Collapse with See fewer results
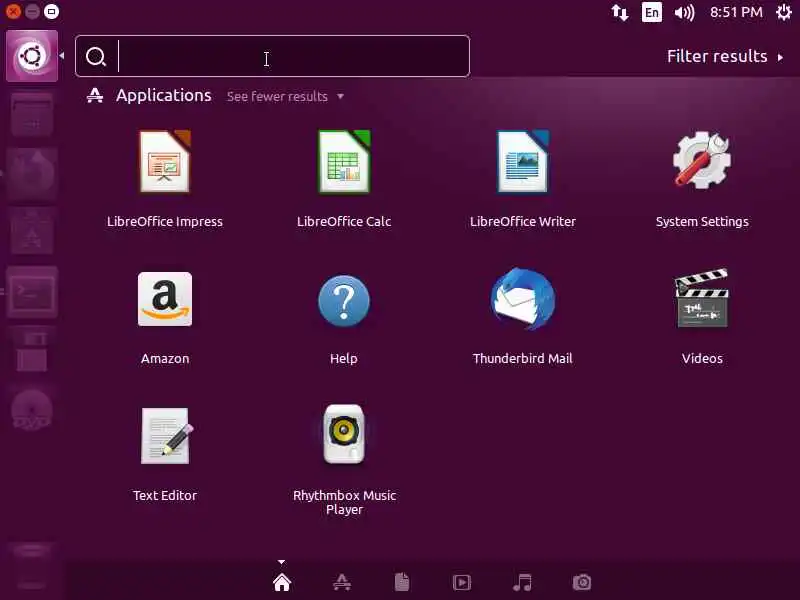 [285, 96]
